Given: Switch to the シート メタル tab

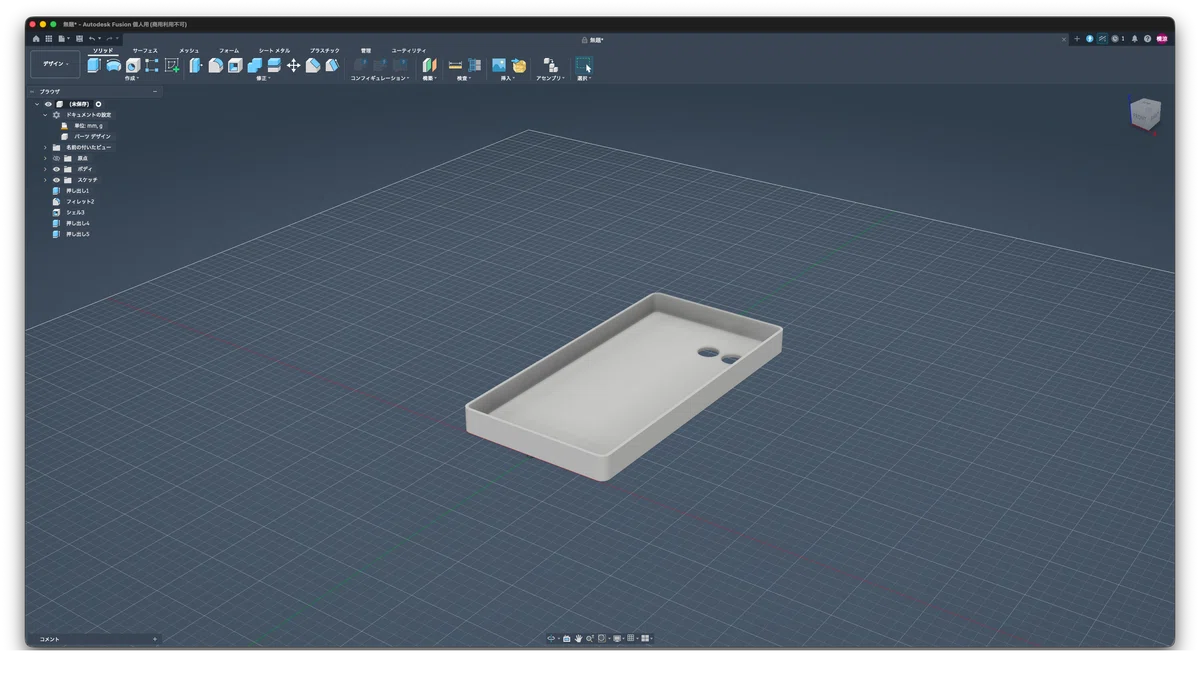Looking at the screenshot, I should coord(274,50).
